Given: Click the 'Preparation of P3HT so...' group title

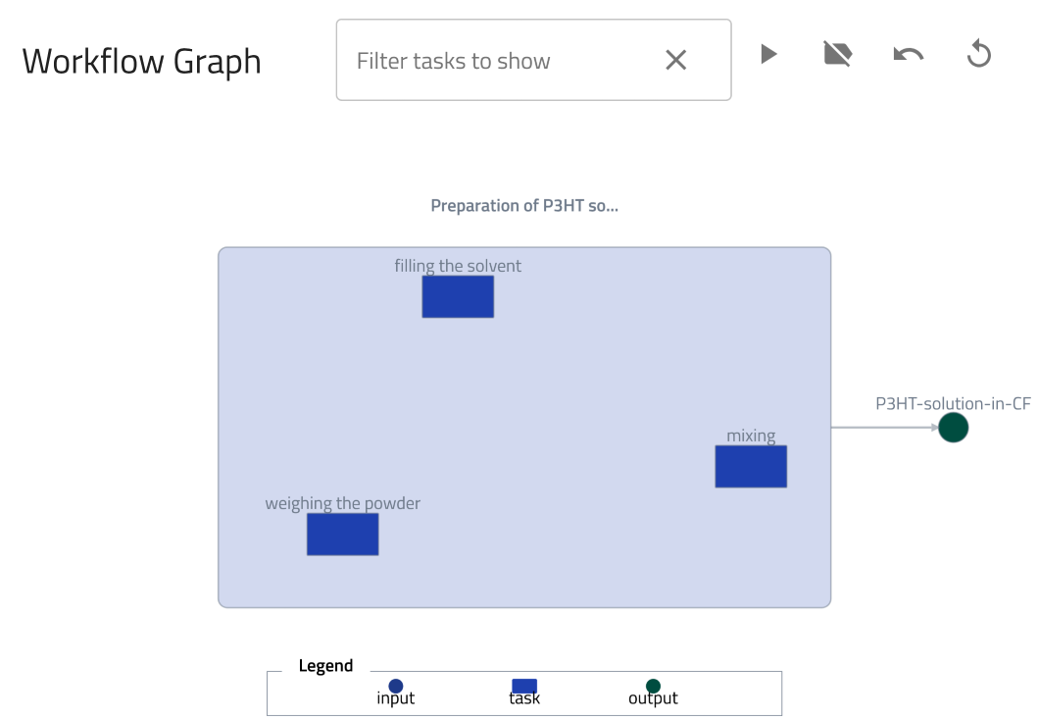Looking at the screenshot, I should (525, 206).
